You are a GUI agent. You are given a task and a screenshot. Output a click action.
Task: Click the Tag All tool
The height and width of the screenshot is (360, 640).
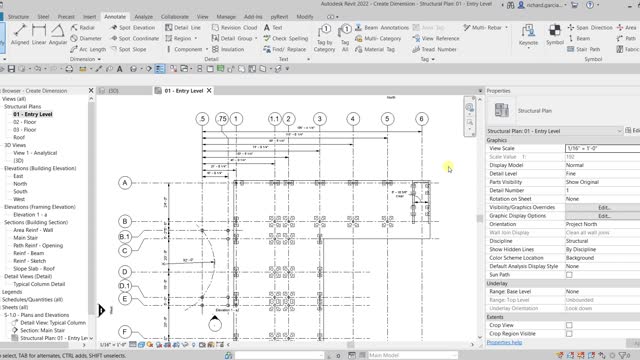point(345,38)
